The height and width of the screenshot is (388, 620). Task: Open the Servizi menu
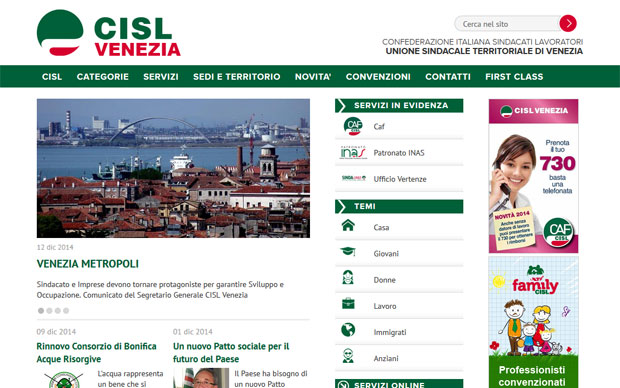tap(161, 77)
